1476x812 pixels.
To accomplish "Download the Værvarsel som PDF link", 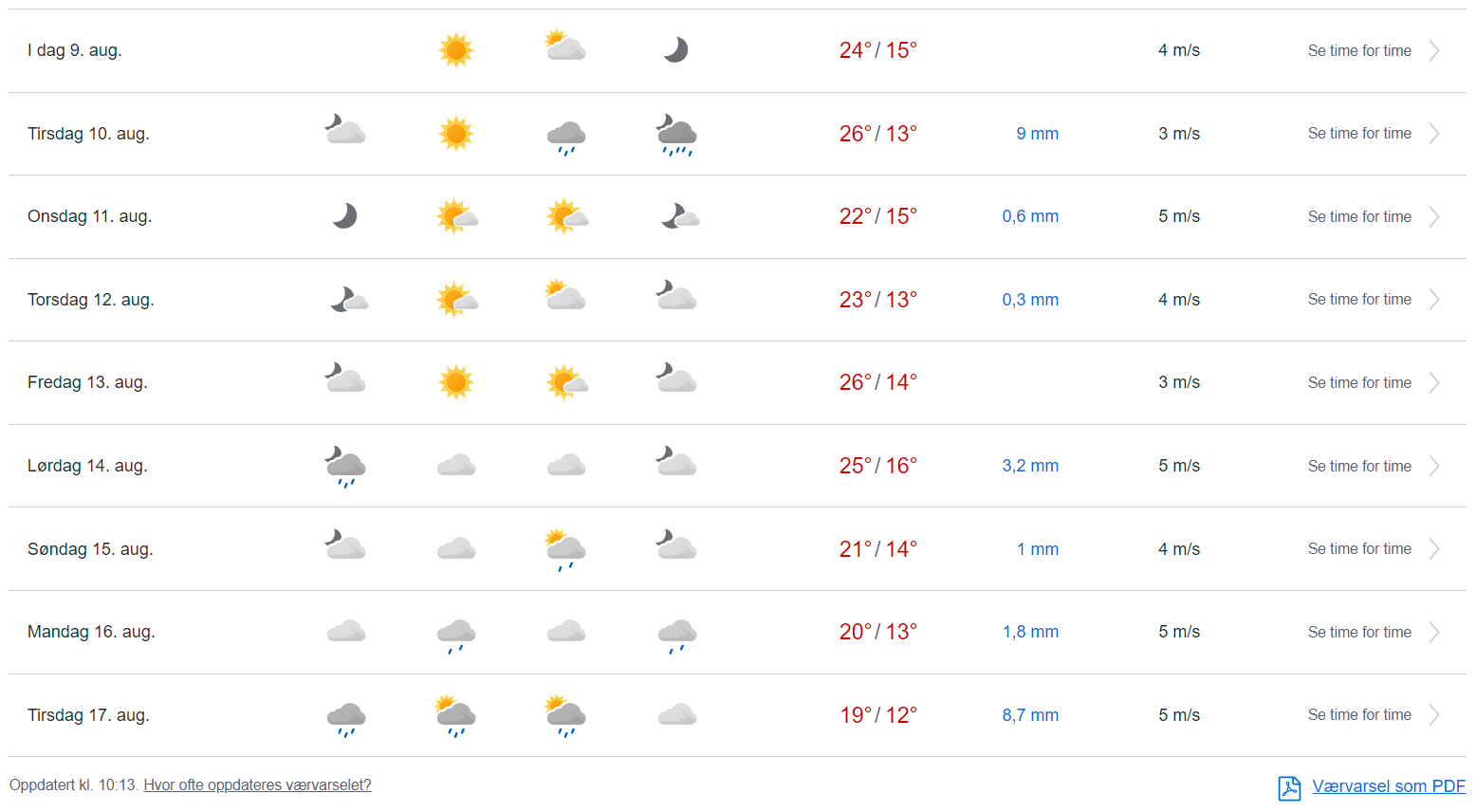I will click(x=1389, y=786).
